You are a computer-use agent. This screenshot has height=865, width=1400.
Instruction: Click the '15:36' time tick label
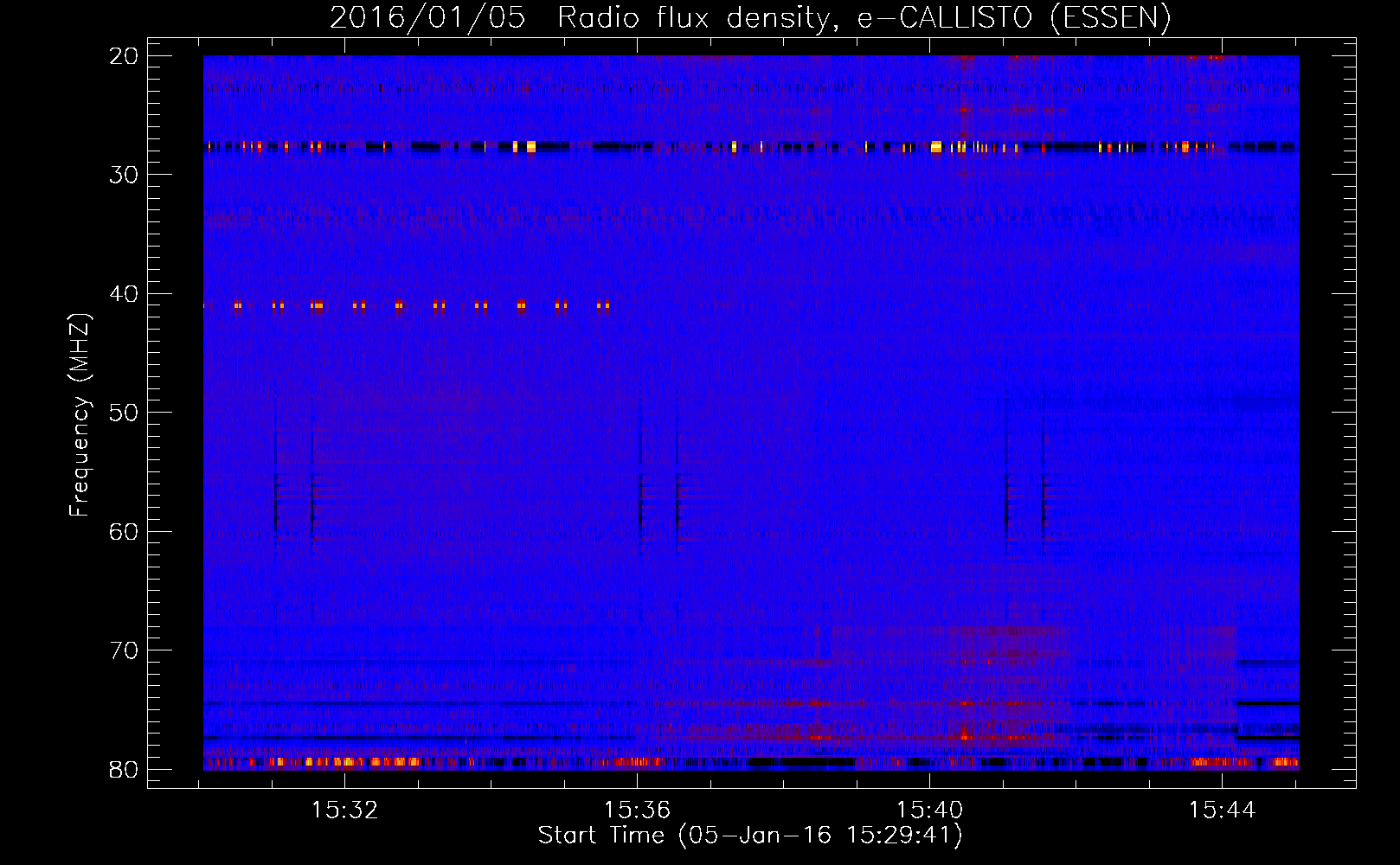click(x=637, y=811)
